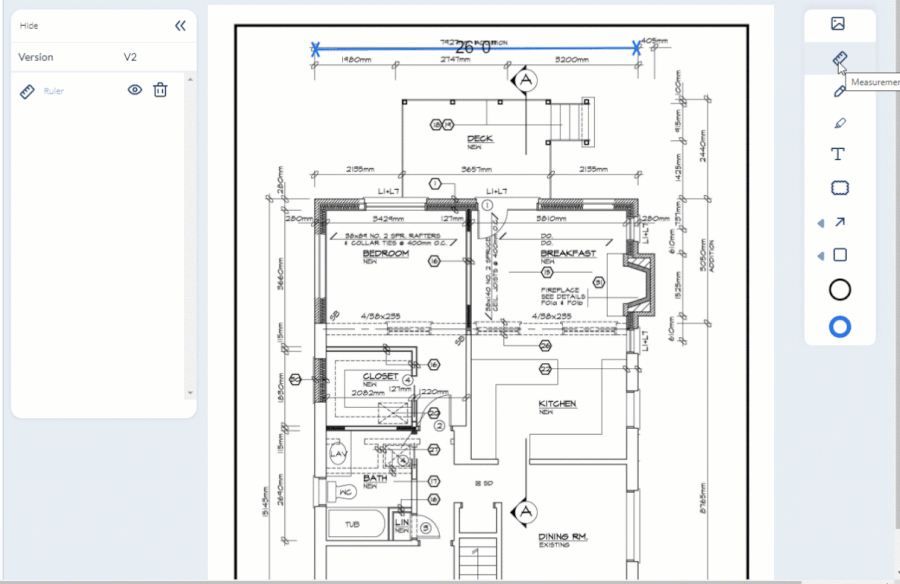Screen dimensions: 900x584
Task: Collapse the left panel with double chevron
Action: (x=180, y=26)
